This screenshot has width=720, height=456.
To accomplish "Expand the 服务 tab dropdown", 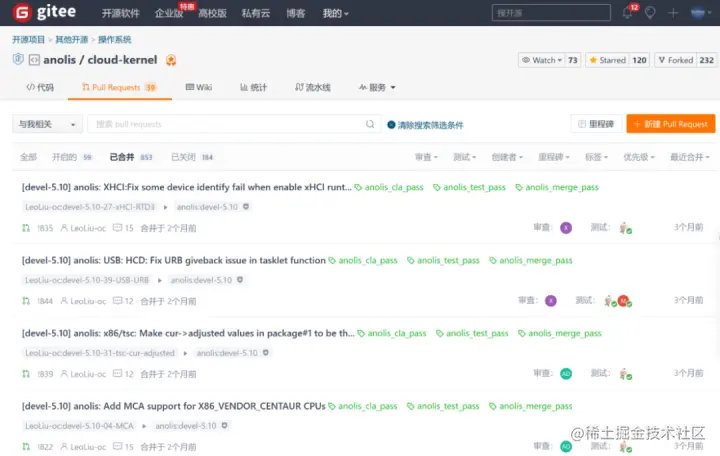I will [377, 87].
